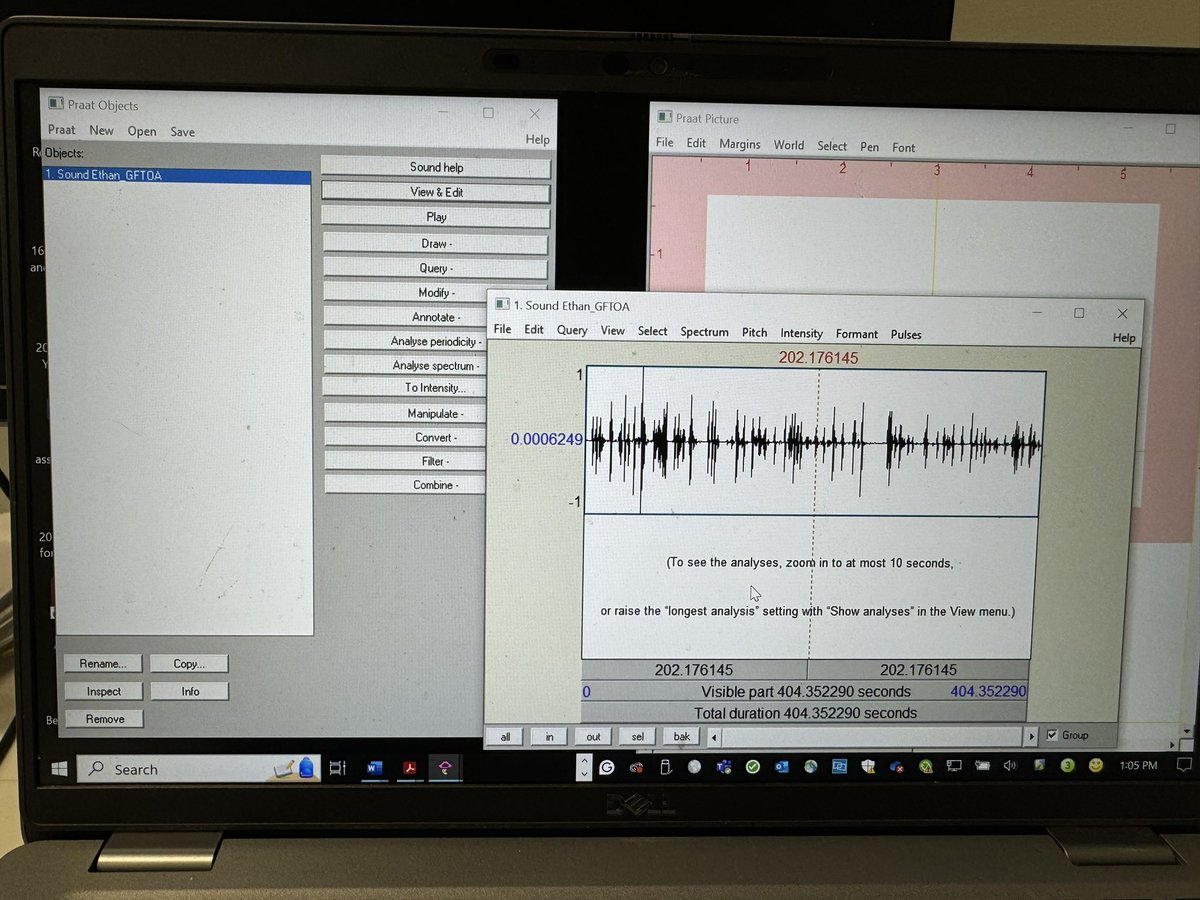Viewport: 1200px width, 900px height.
Task: Open the Outlook tray icon
Action: click(x=782, y=767)
